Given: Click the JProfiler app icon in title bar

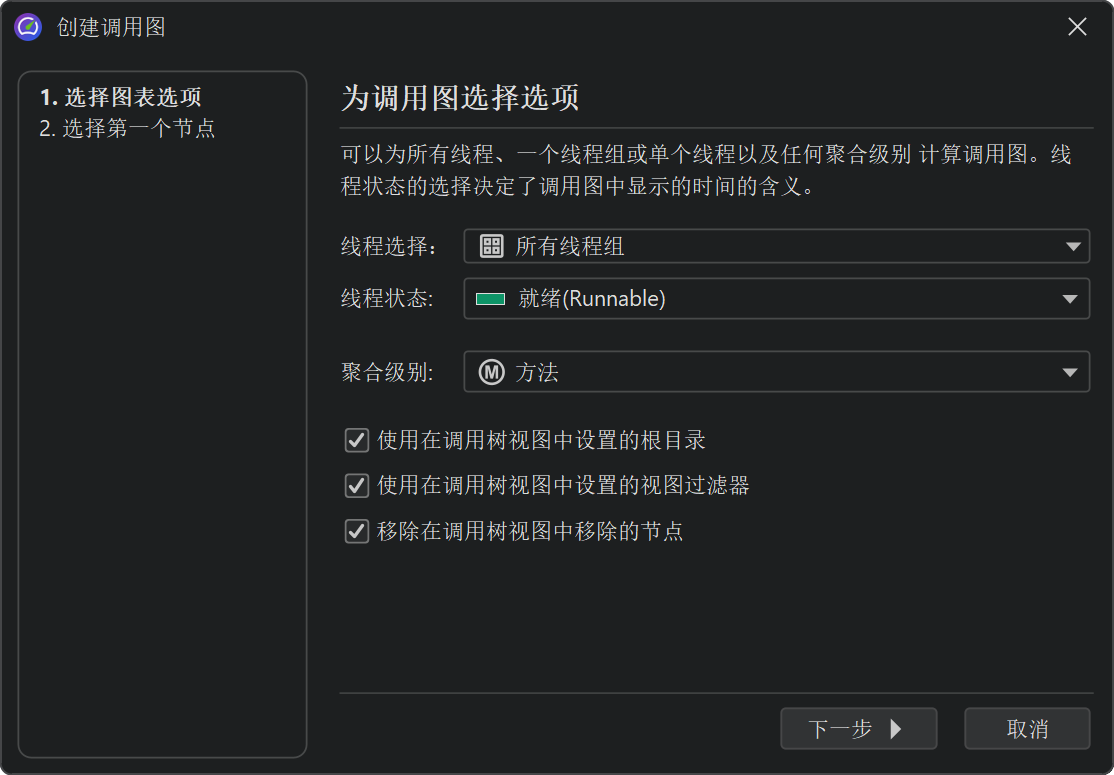Looking at the screenshot, I should click(28, 27).
